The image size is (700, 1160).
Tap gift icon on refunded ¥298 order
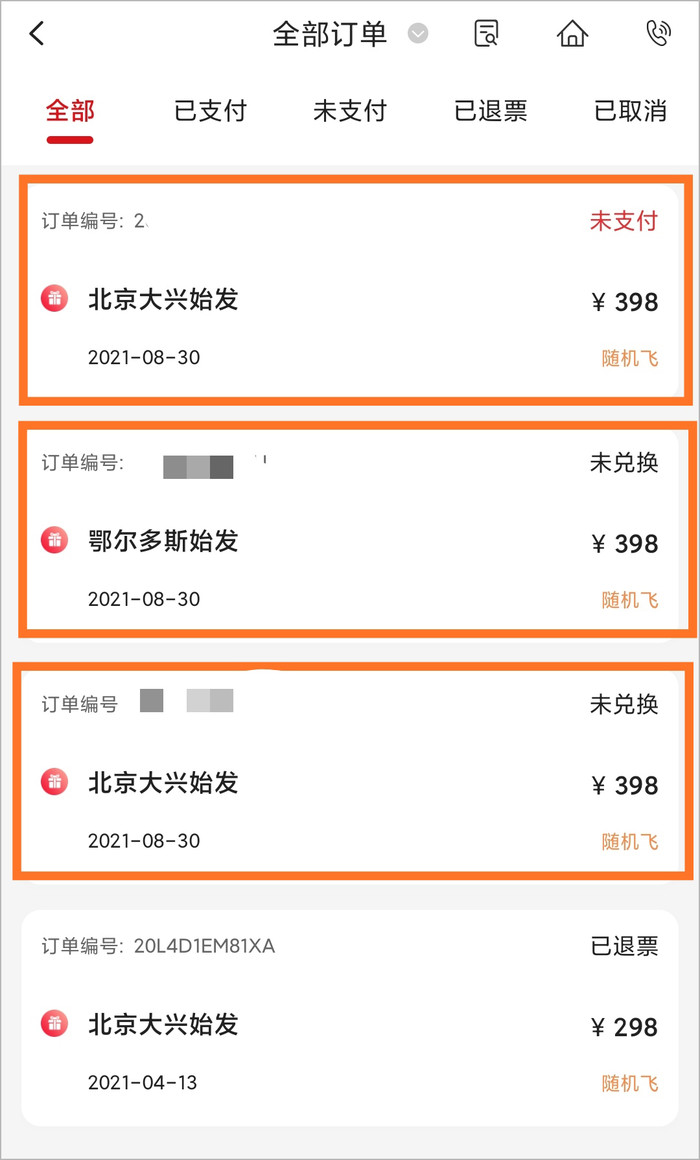pos(54,1023)
